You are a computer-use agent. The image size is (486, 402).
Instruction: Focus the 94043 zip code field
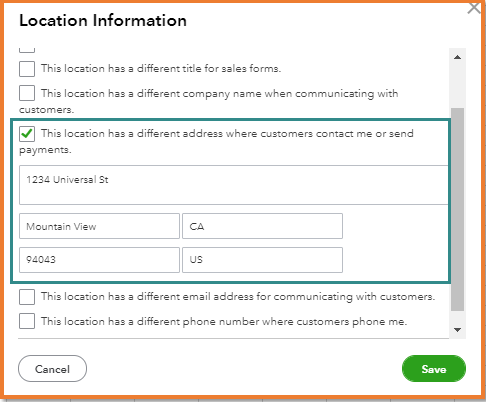99,260
